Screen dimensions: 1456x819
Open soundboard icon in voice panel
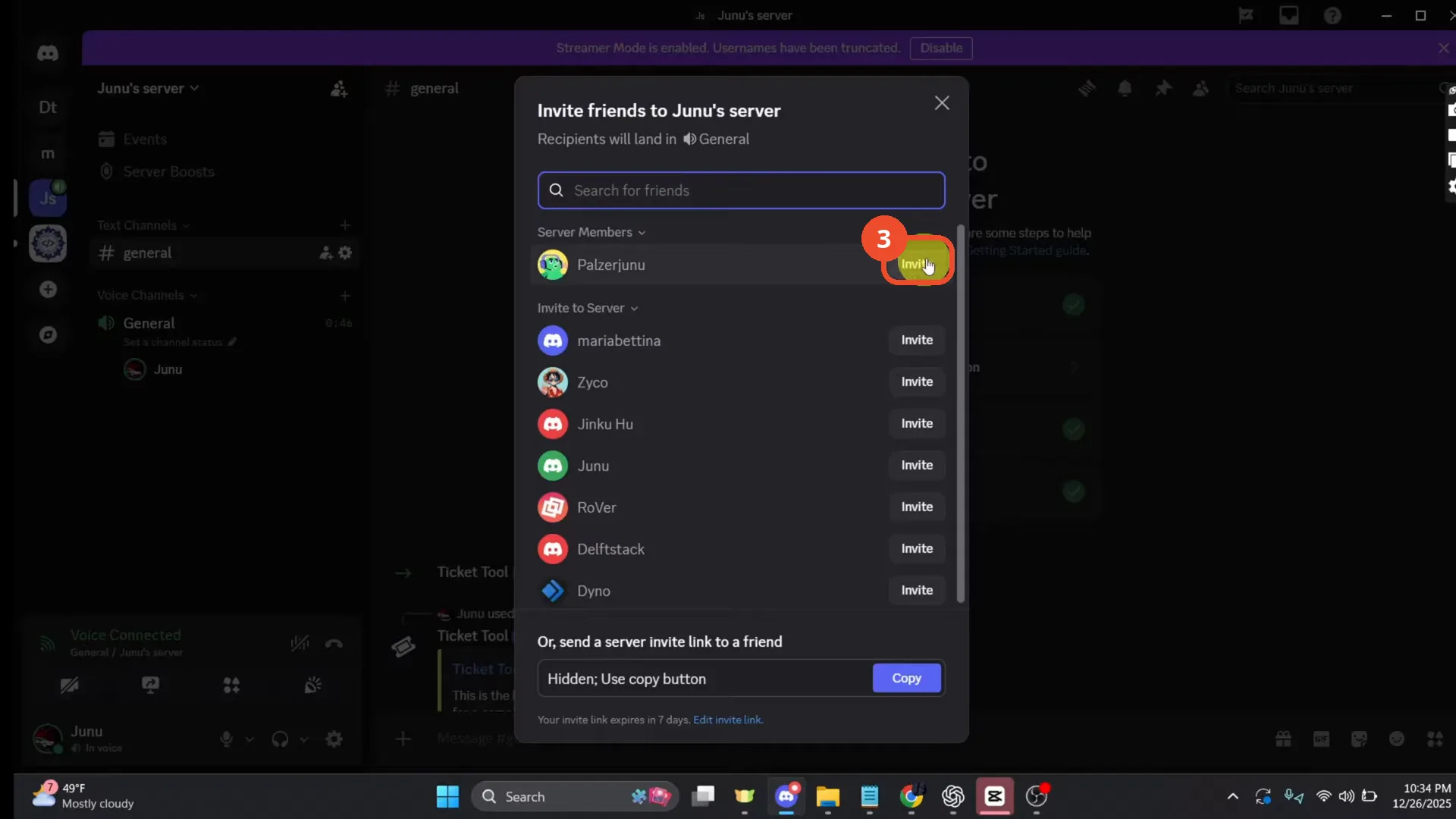point(312,686)
